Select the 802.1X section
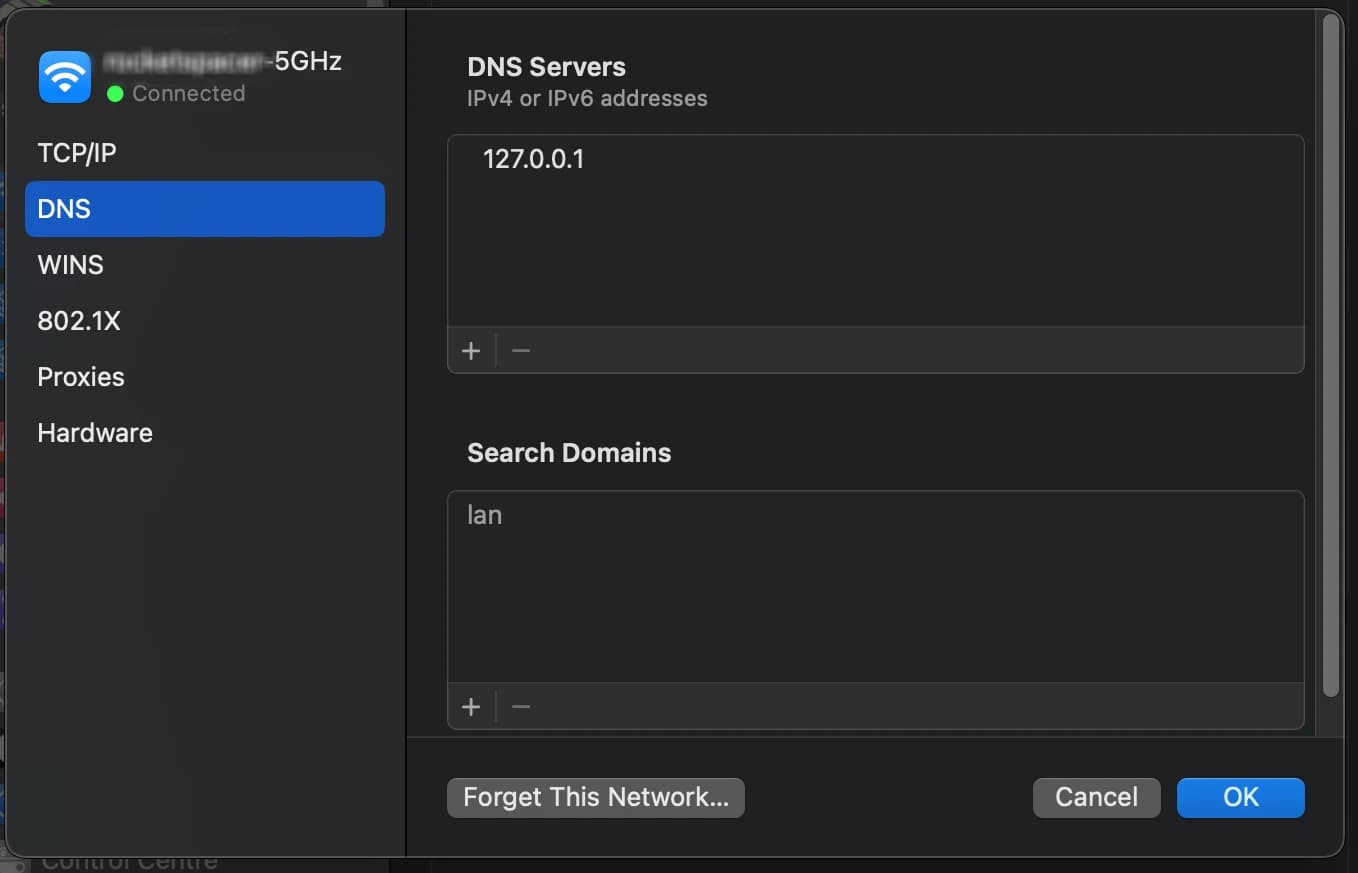This screenshot has height=873, width=1358. (79, 321)
